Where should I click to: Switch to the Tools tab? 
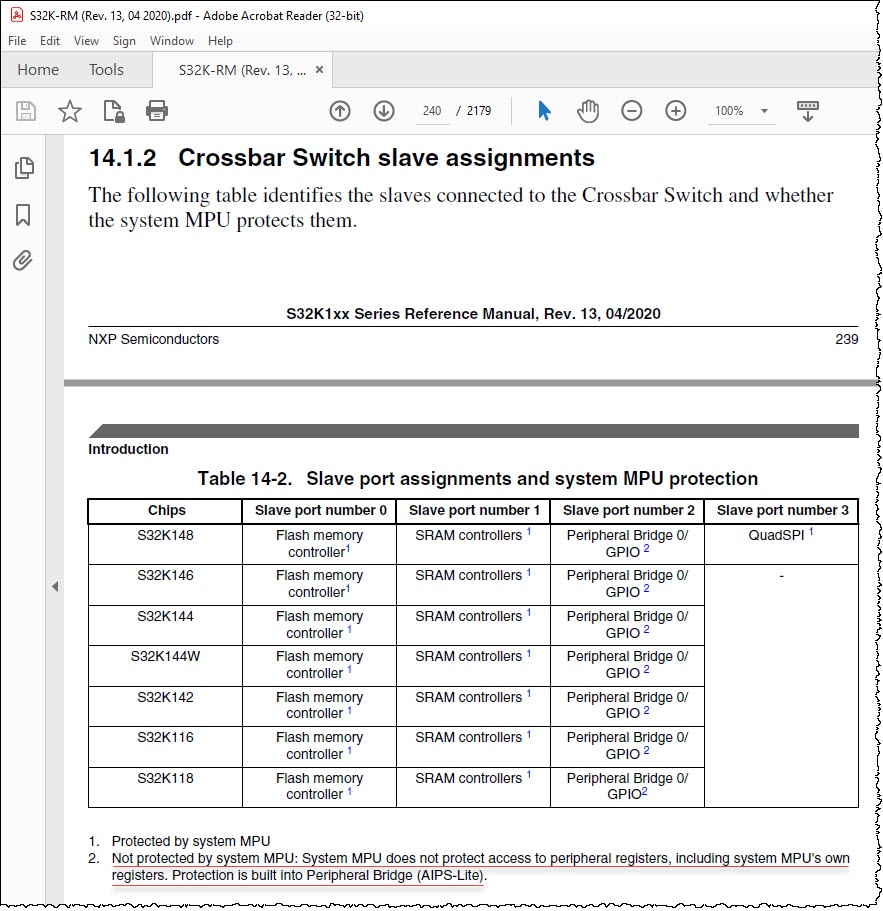(x=106, y=70)
